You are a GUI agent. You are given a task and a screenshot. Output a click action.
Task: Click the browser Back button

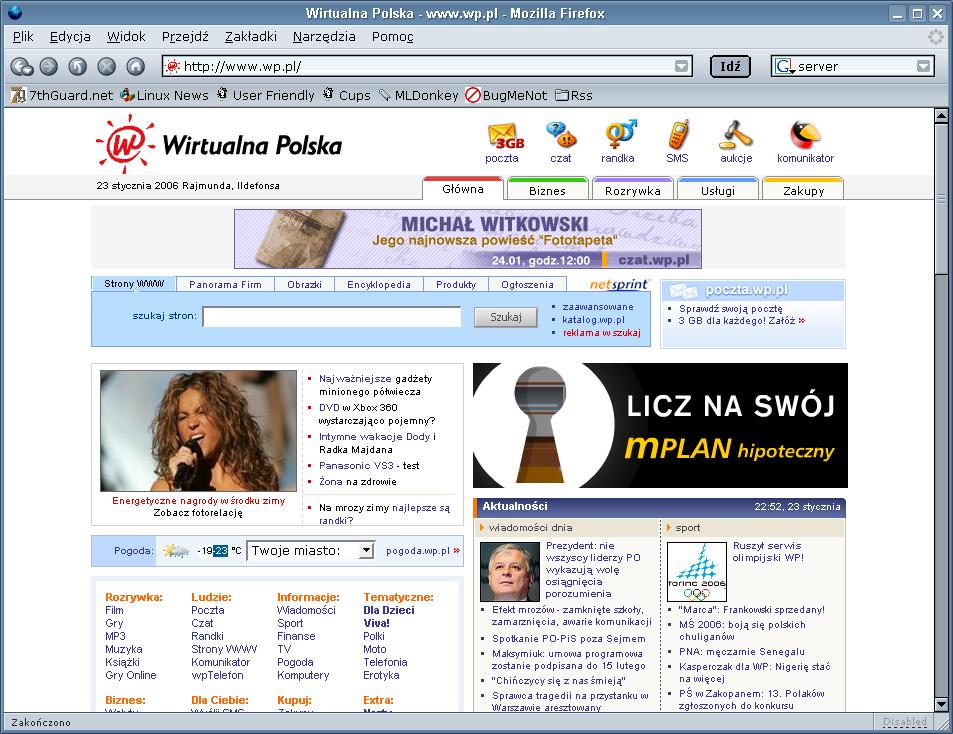[20, 67]
